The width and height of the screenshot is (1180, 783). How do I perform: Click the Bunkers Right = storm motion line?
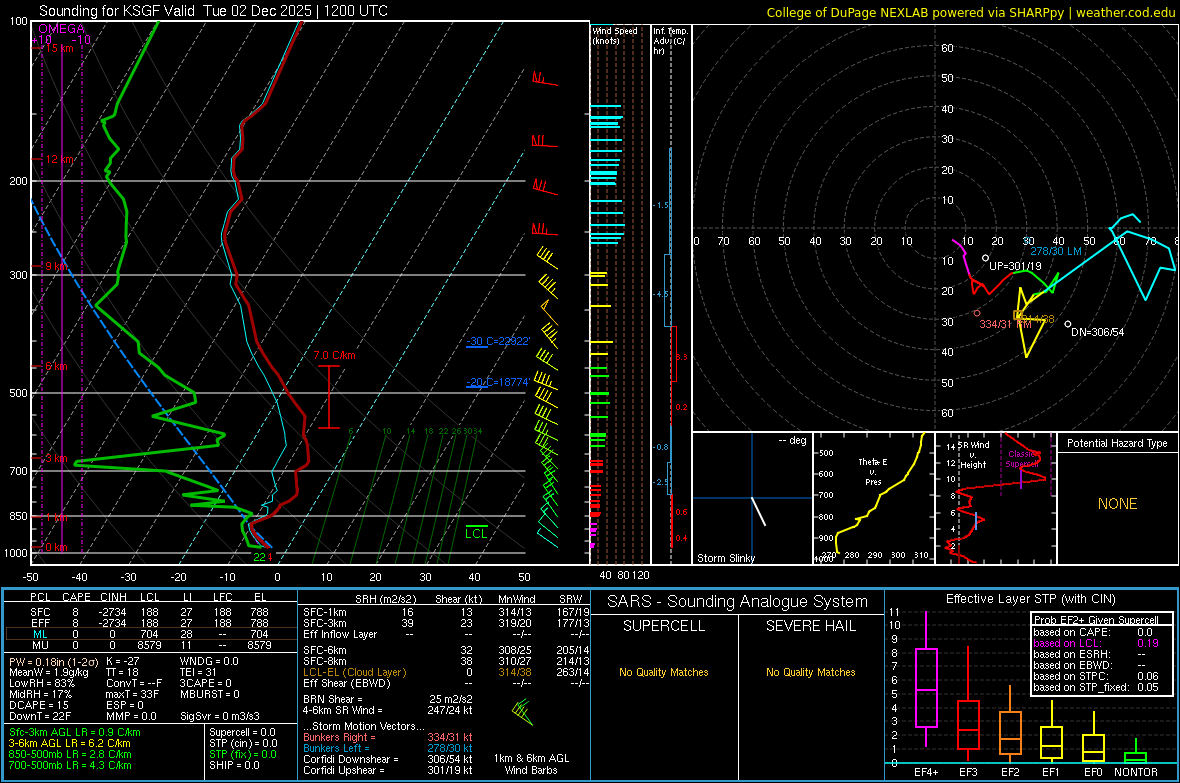click(x=388, y=737)
